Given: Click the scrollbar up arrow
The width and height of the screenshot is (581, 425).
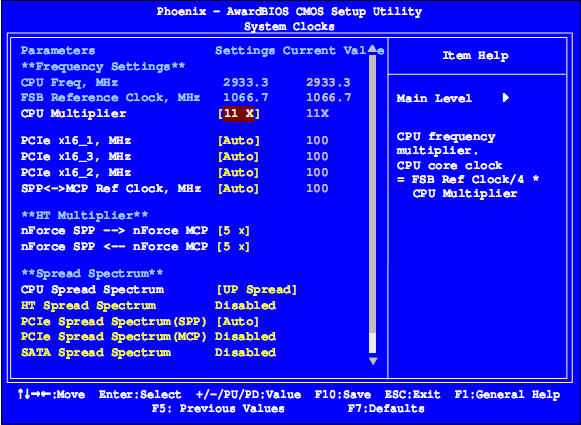Looking at the screenshot, I should 373,49.
